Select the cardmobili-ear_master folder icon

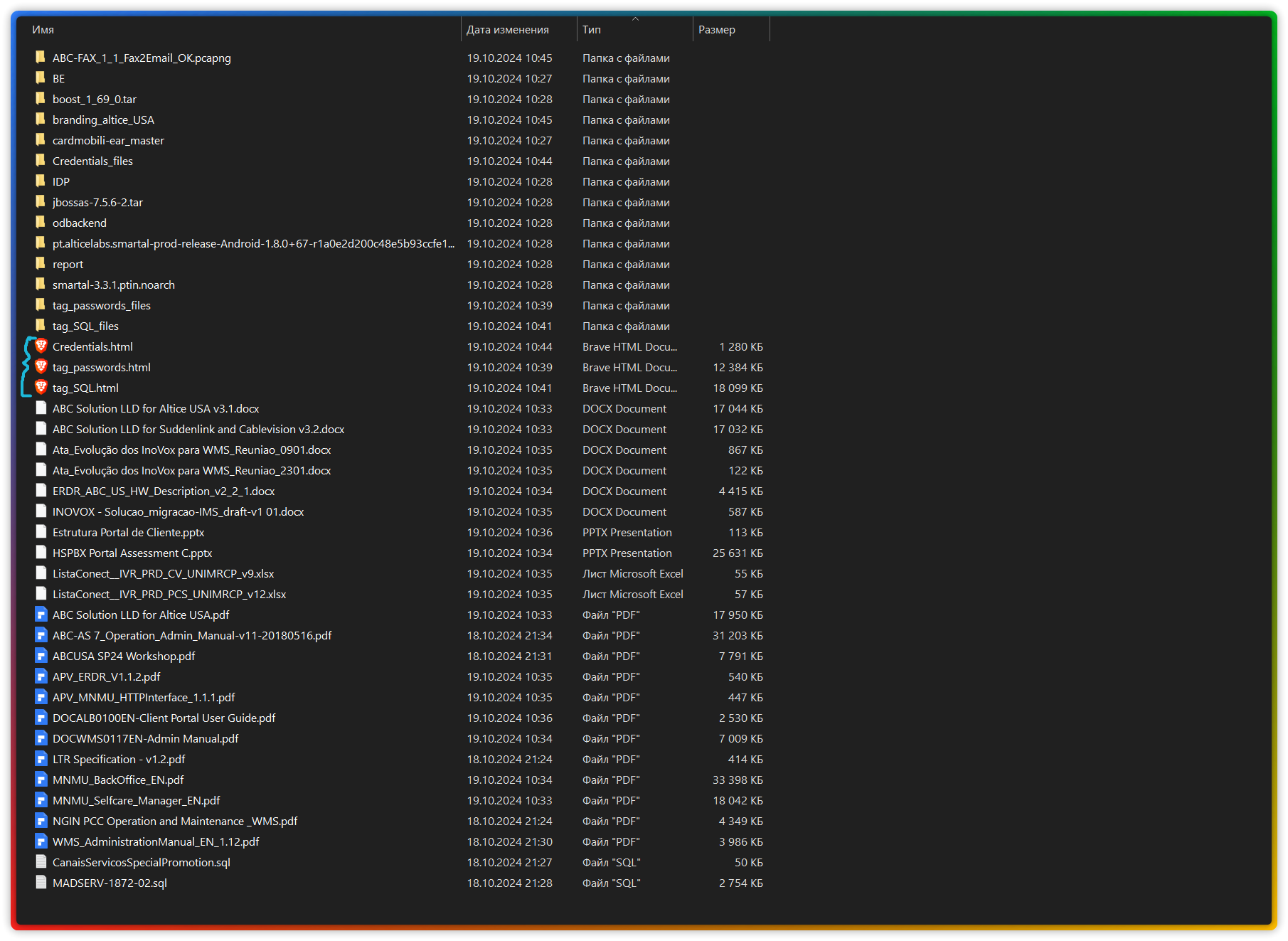41,140
